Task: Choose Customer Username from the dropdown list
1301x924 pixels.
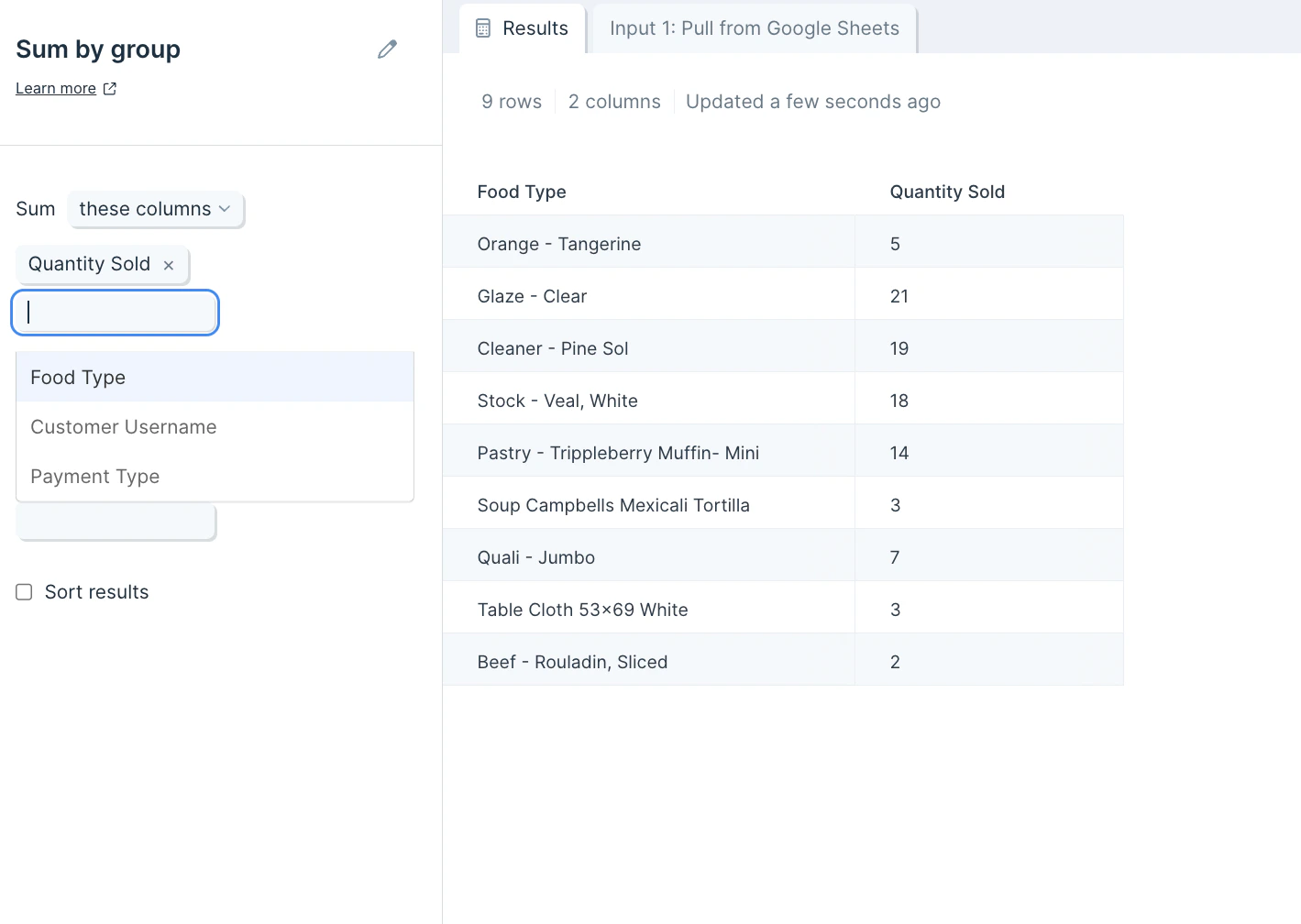Action: 215,426
